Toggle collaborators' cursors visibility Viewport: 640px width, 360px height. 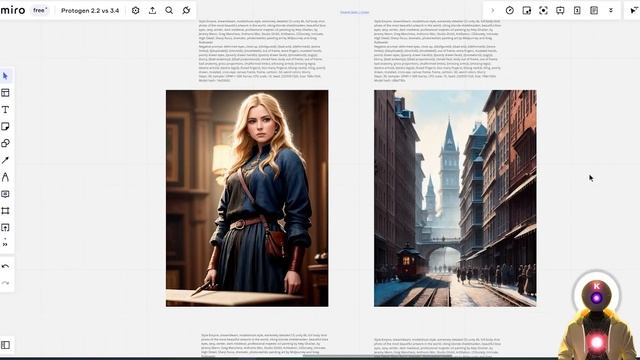pos(633,11)
